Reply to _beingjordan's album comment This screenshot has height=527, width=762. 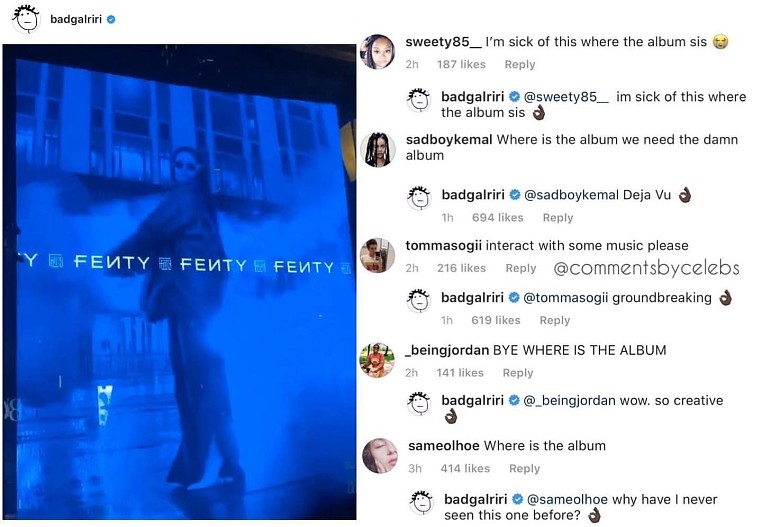pos(518,372)
